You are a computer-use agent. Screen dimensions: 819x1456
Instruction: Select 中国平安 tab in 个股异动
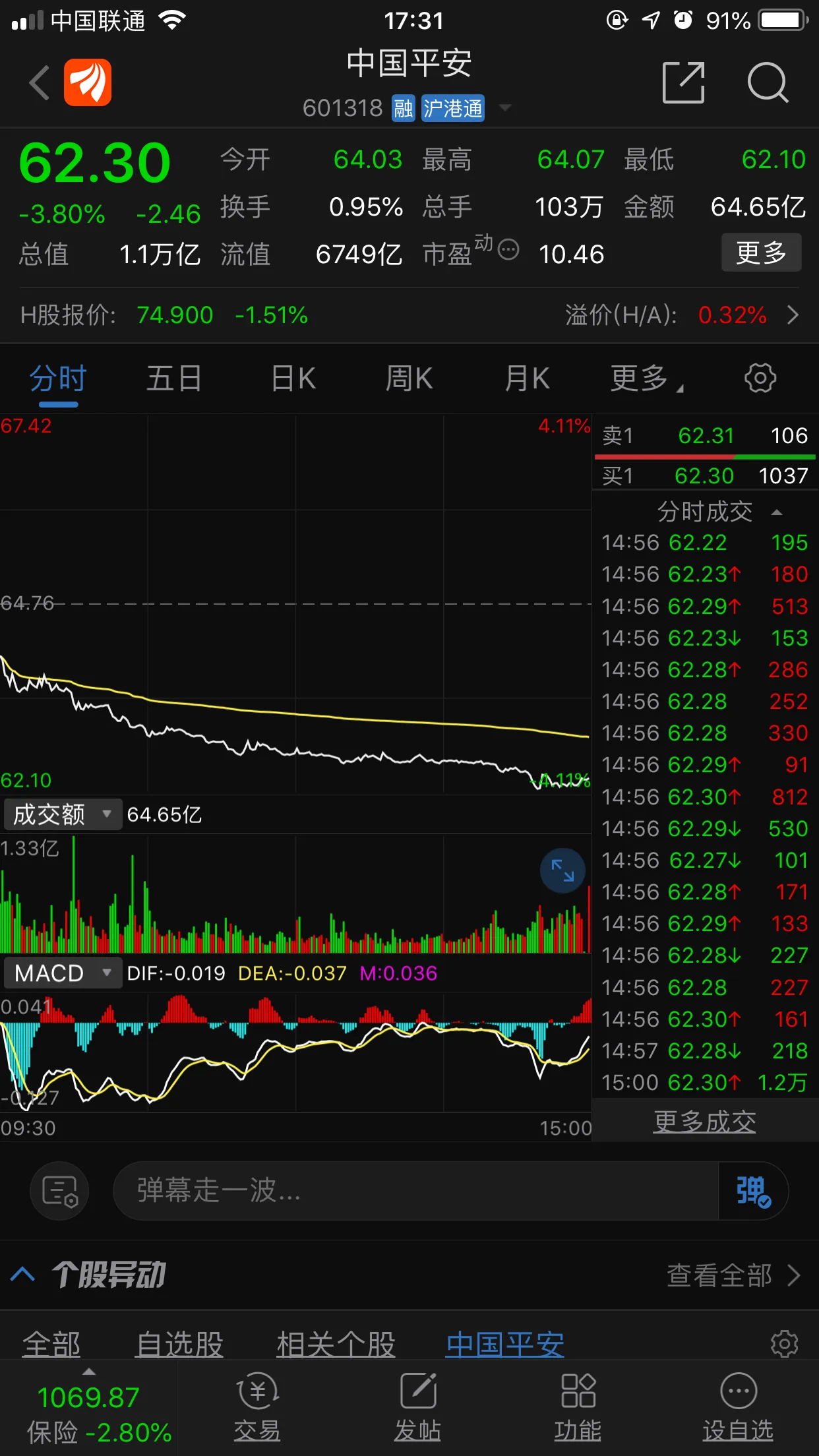point(505,1345)
